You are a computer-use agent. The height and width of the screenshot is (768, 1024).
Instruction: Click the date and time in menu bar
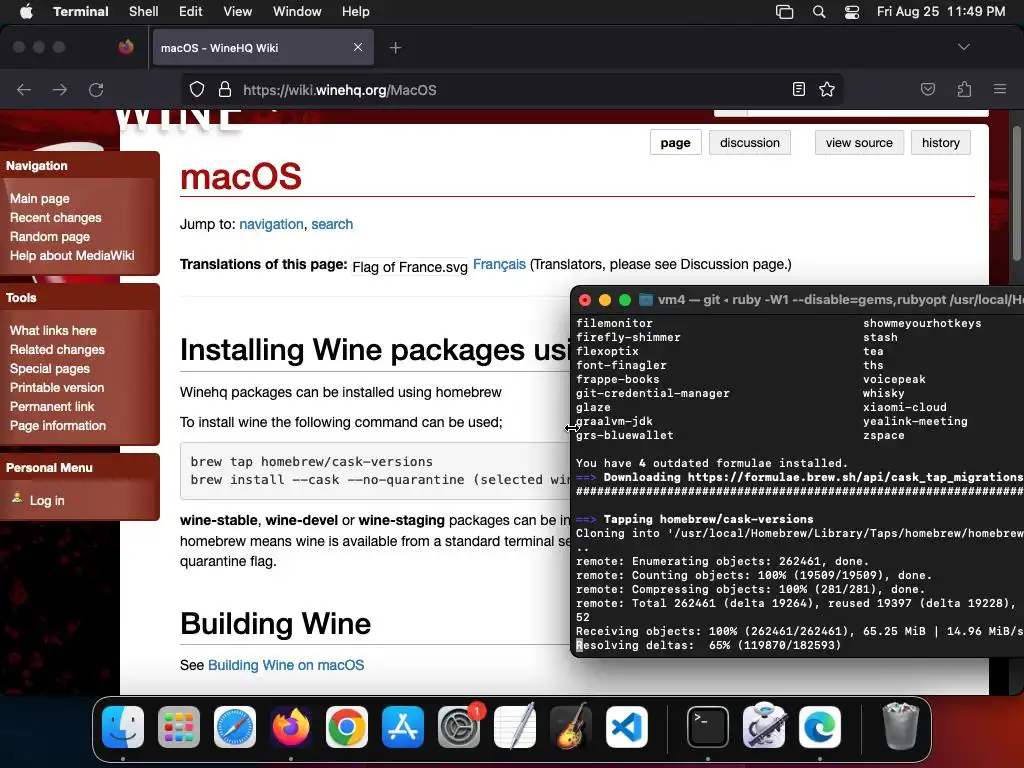940,12
